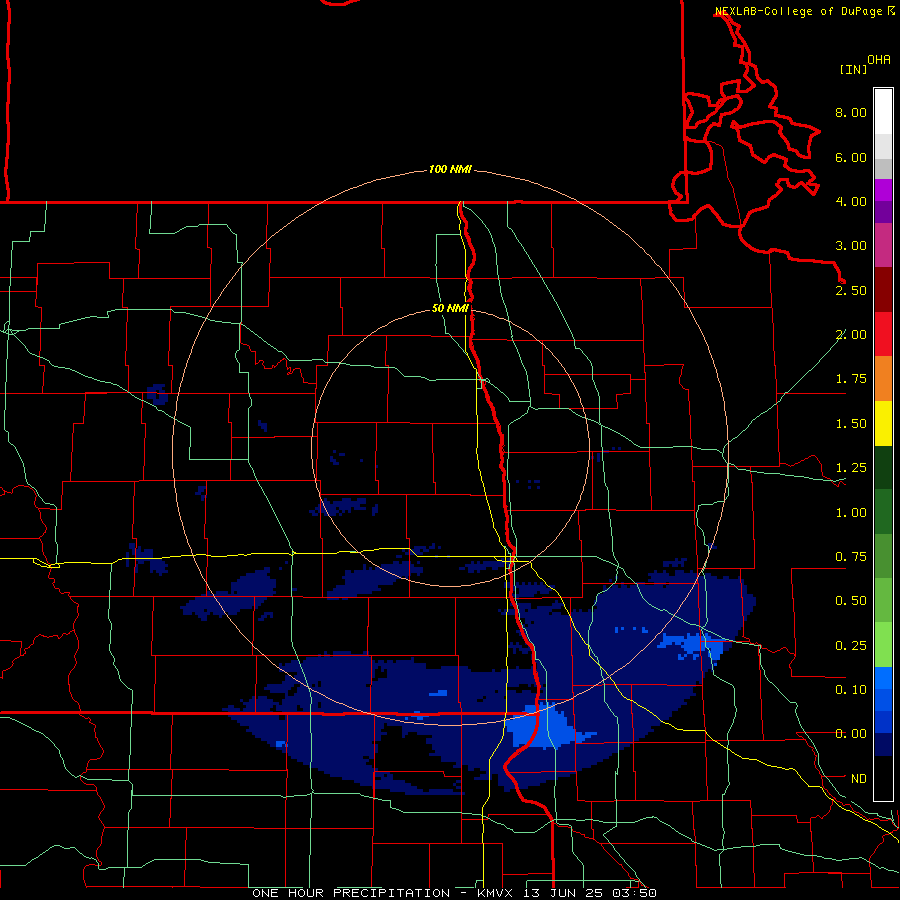This screenshot has height=900, width=900.
Task: Click the 'KMVX' radar site identifier
Action: coord(496,893)
